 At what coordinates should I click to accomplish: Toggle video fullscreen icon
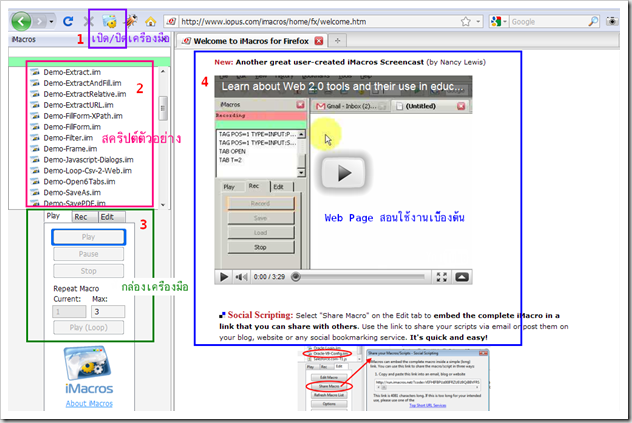[441, 277]
